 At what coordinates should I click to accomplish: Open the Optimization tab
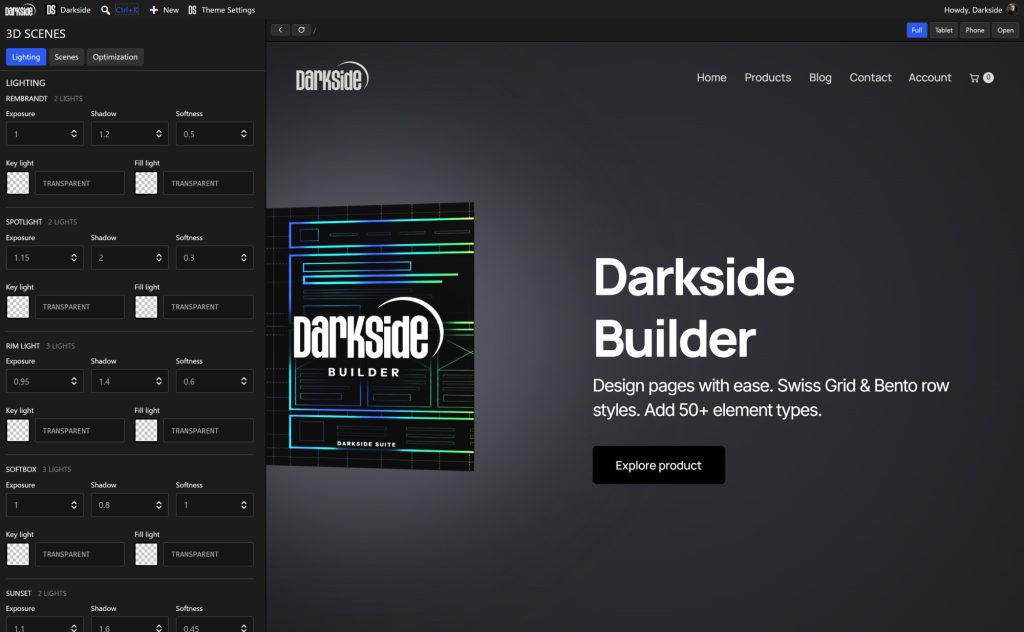tap(115, 57)
